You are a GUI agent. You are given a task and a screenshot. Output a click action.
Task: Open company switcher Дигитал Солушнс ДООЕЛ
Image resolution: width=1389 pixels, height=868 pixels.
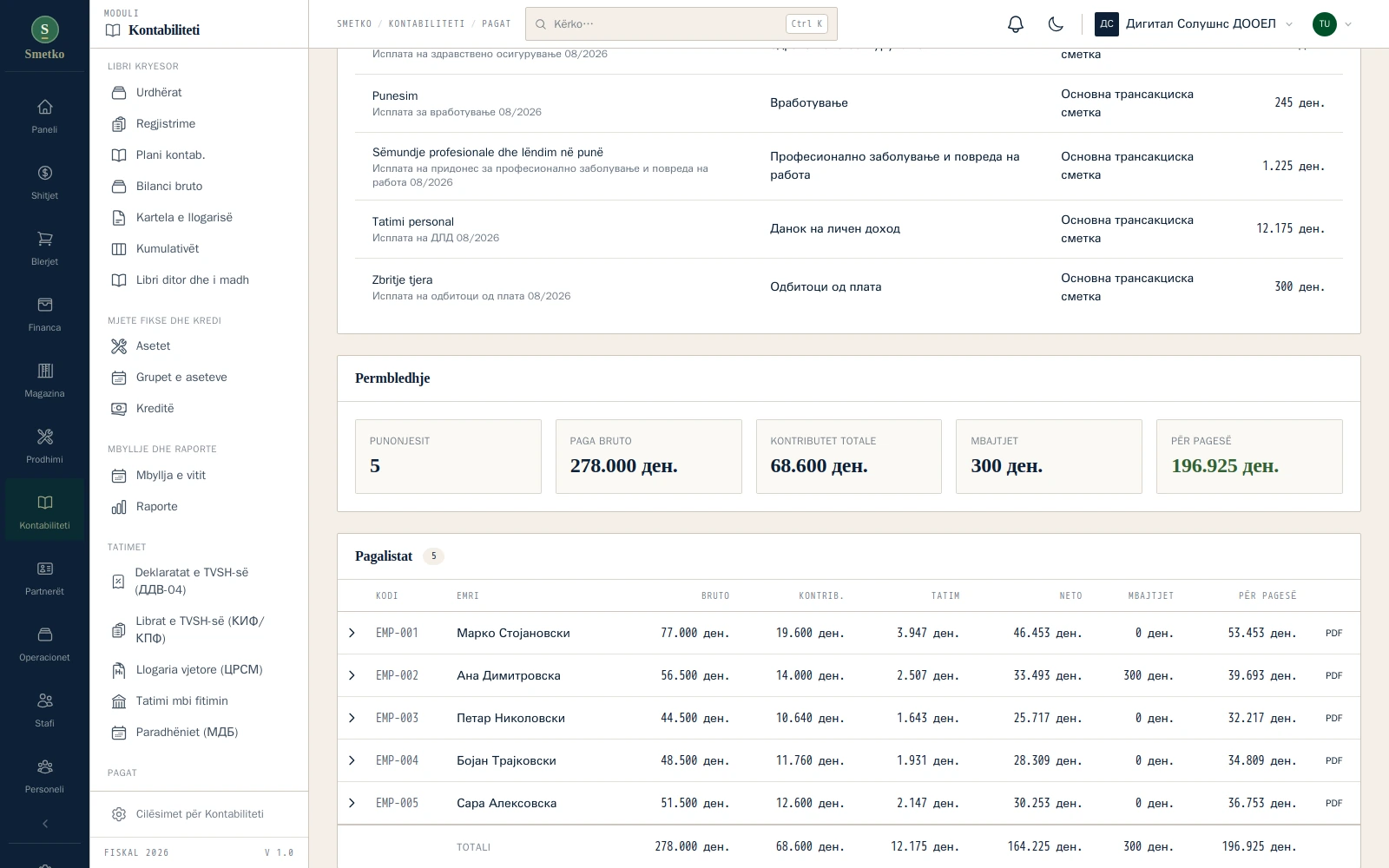1194,24
